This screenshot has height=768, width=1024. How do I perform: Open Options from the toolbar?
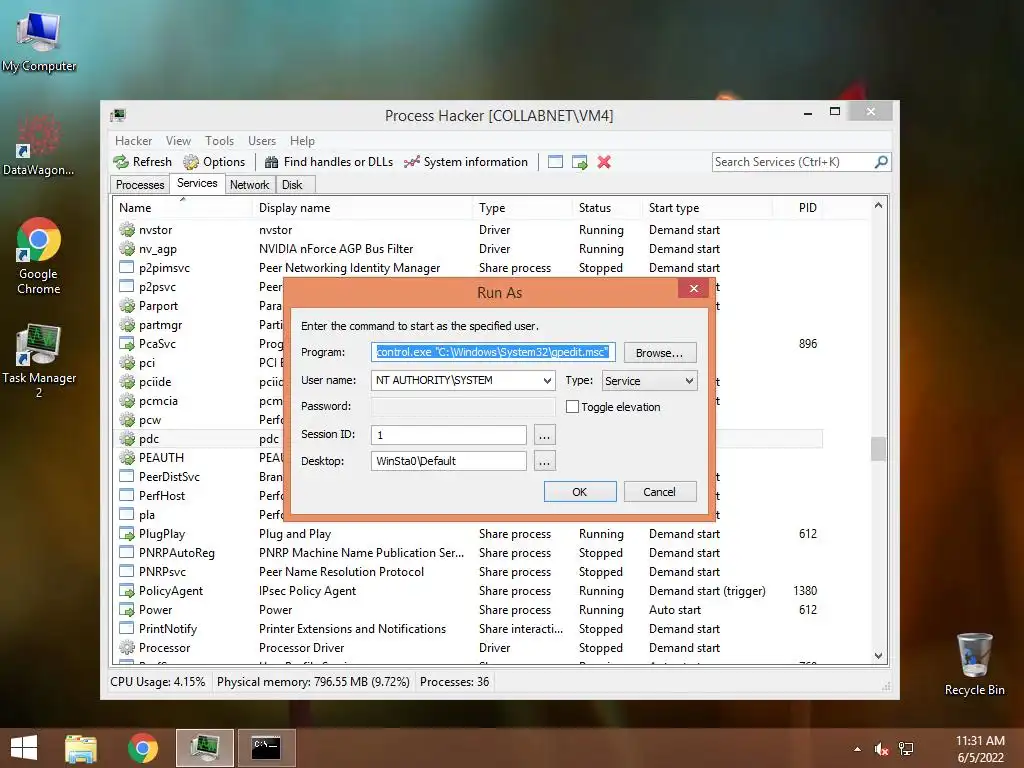point(214,162)
